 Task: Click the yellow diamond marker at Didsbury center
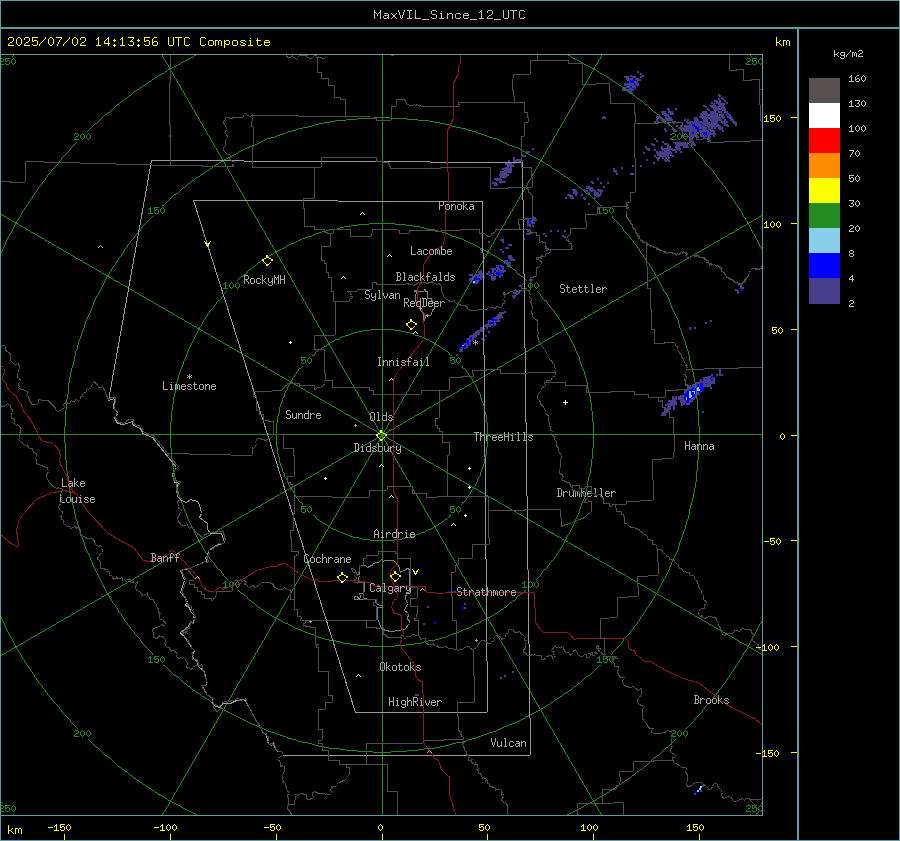click(x=381, y=436)
